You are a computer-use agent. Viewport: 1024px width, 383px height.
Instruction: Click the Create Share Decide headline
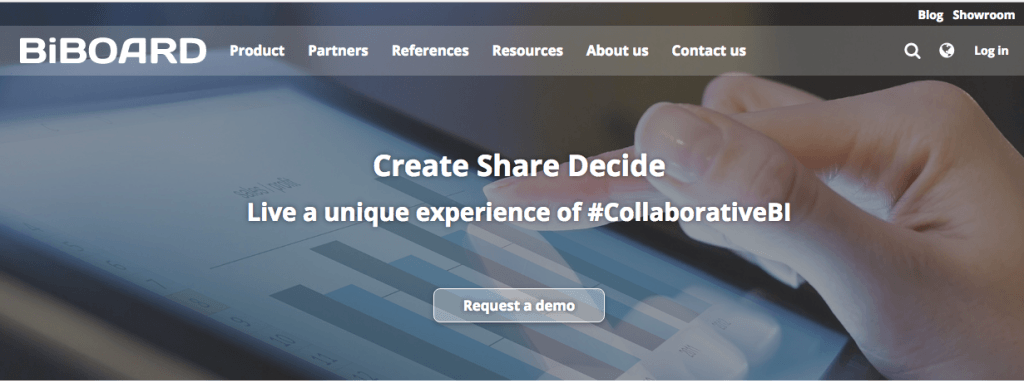(519, 166)
